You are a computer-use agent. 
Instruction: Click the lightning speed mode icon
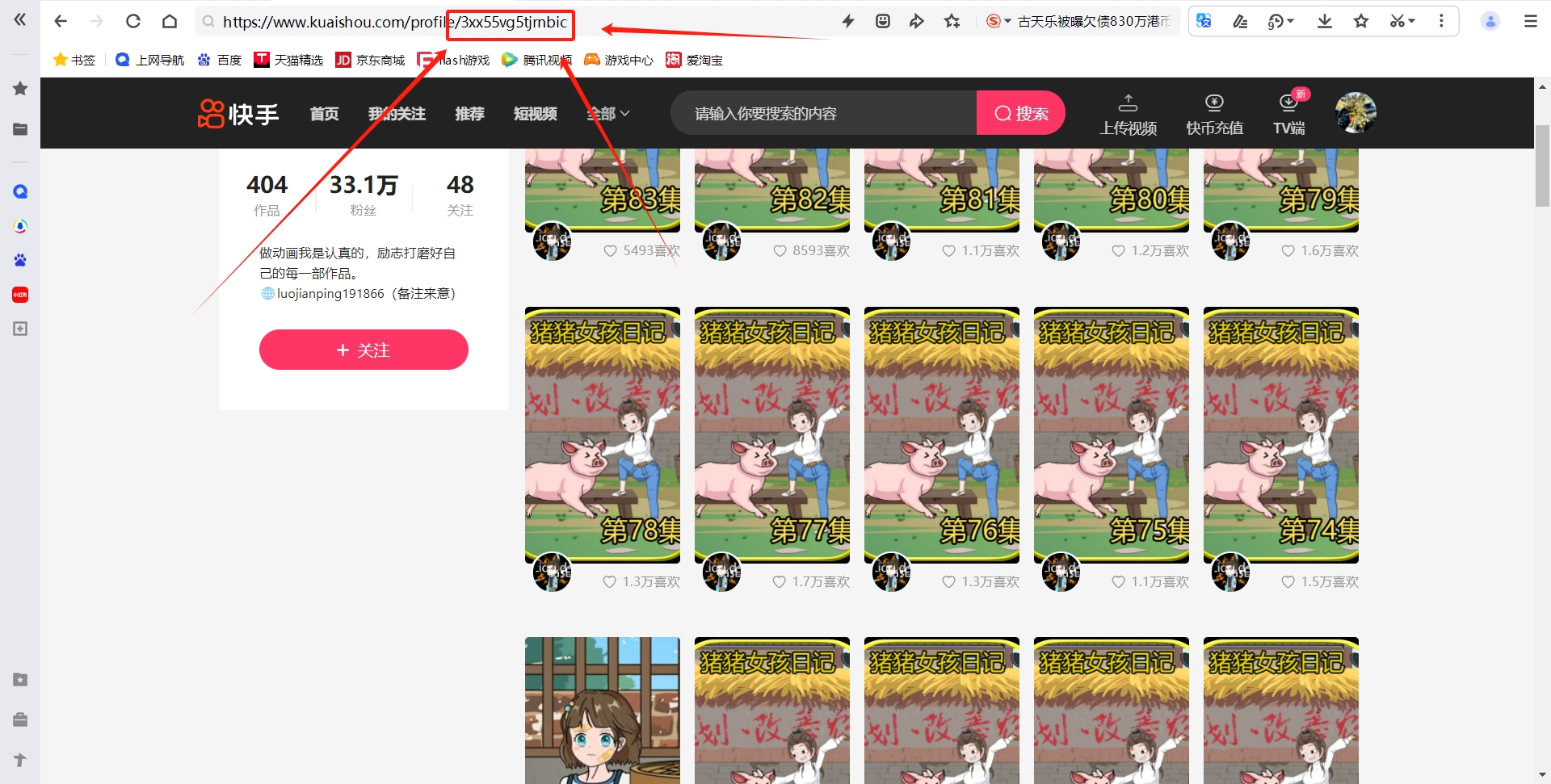click(848, 22)
